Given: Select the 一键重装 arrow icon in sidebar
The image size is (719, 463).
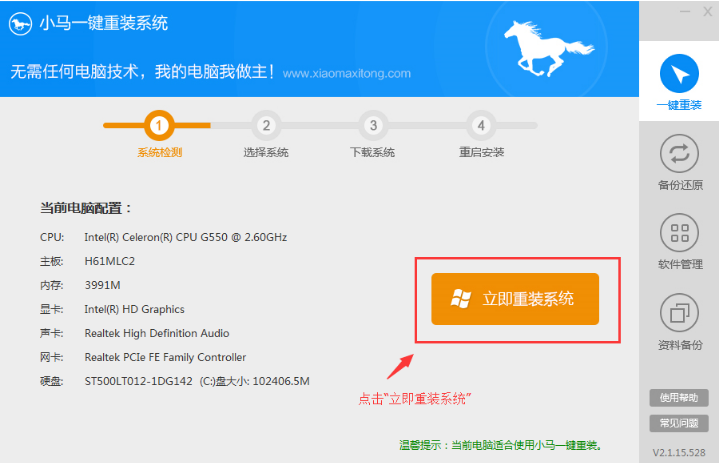Looking at the screenshot, I should click(x=679, y=73).
